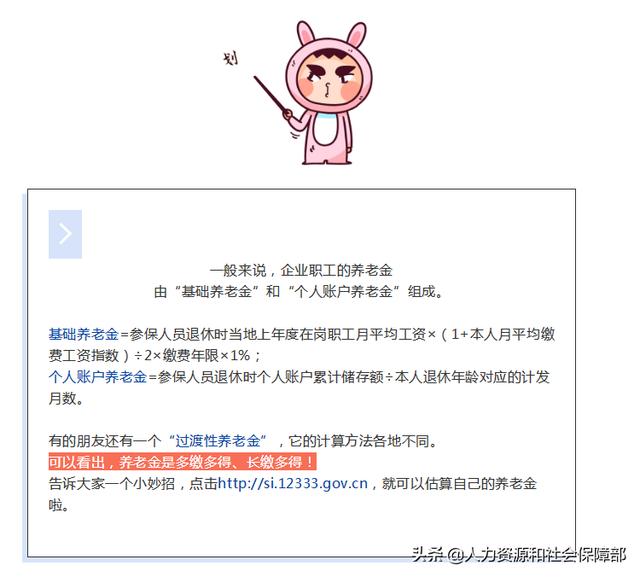Click the red highlighted 多缴多得 sentence
This screenshot has height=577, width=640.
point(182,462)
